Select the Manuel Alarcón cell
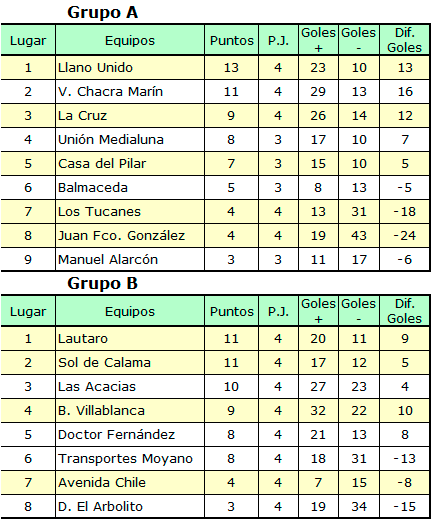 (130, 260)
